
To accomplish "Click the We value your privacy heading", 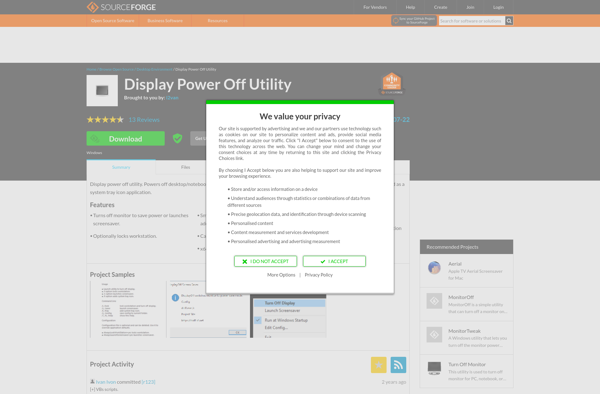I will [300, 116].
